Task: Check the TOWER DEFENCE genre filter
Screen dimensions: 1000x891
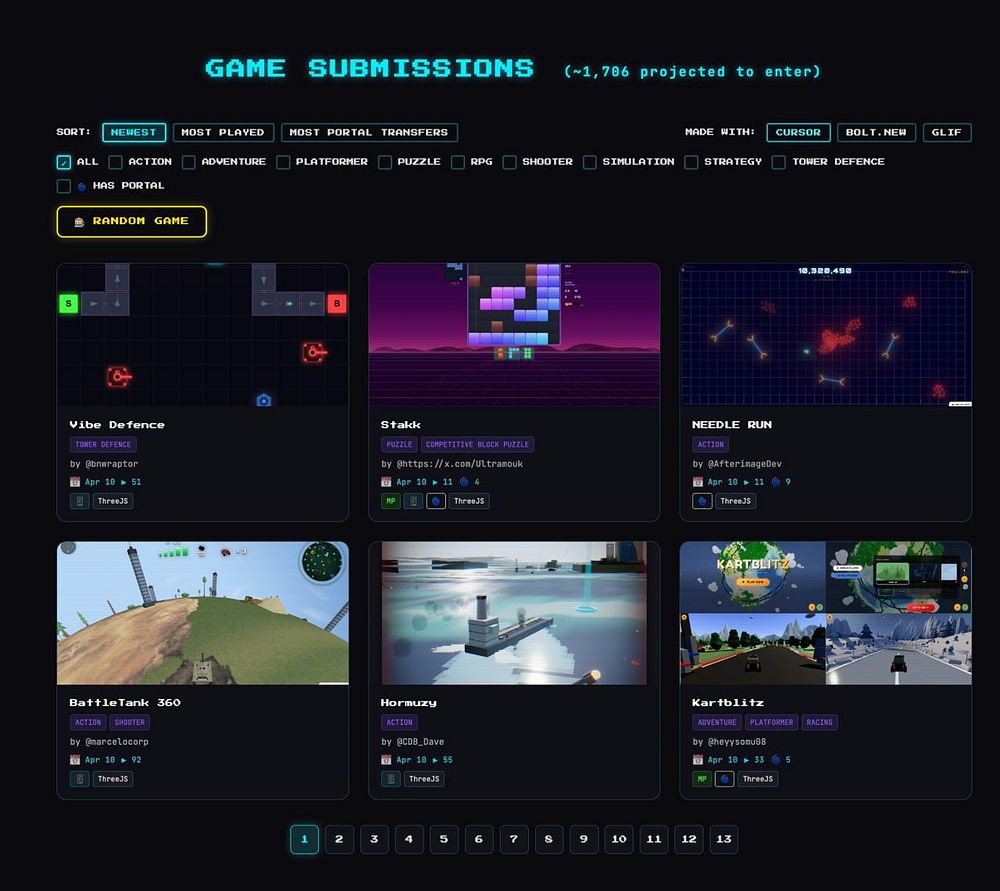Action: point(779,162)
